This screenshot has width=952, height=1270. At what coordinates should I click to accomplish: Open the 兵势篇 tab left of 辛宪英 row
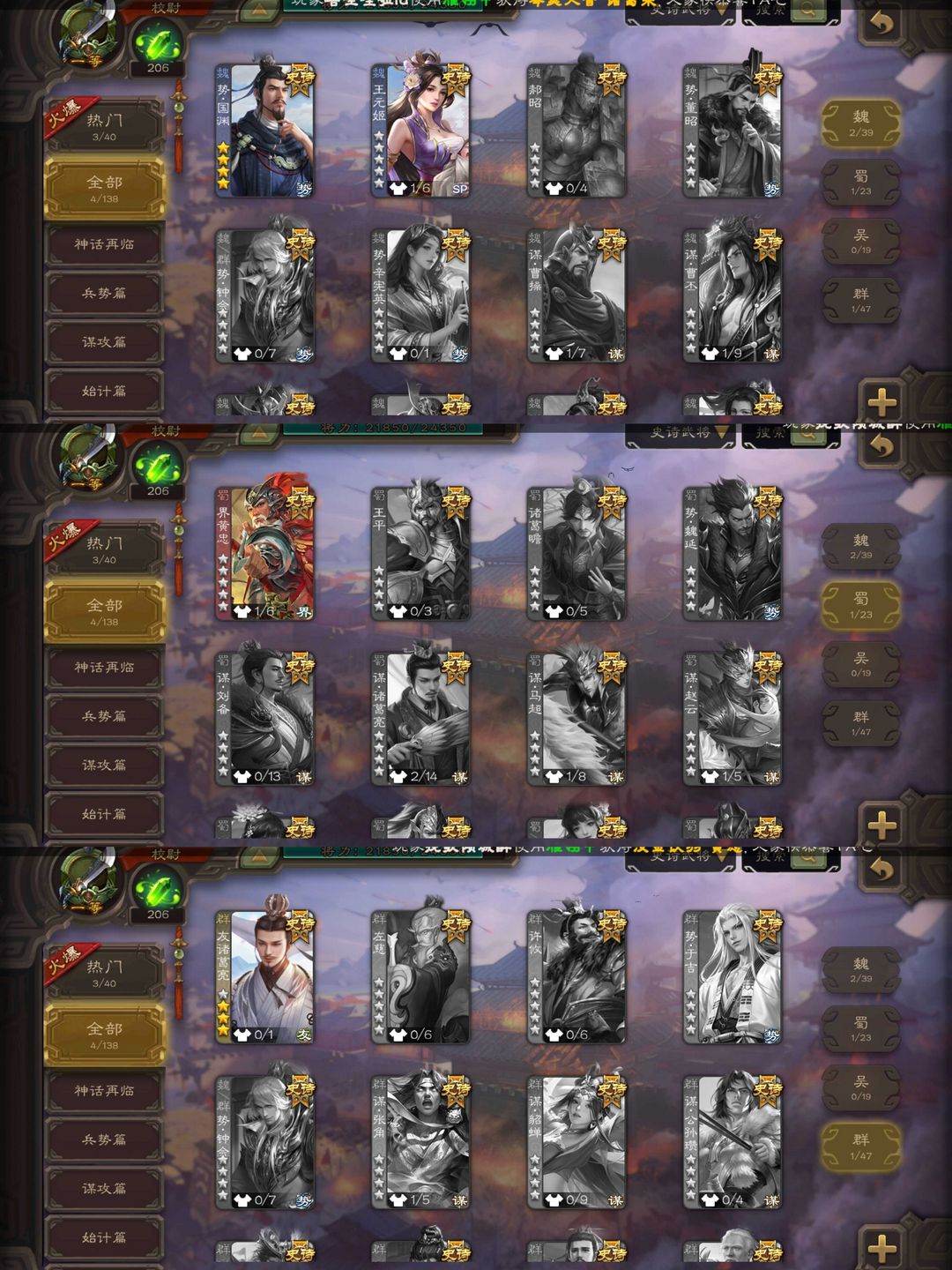[x=104, y=293]
